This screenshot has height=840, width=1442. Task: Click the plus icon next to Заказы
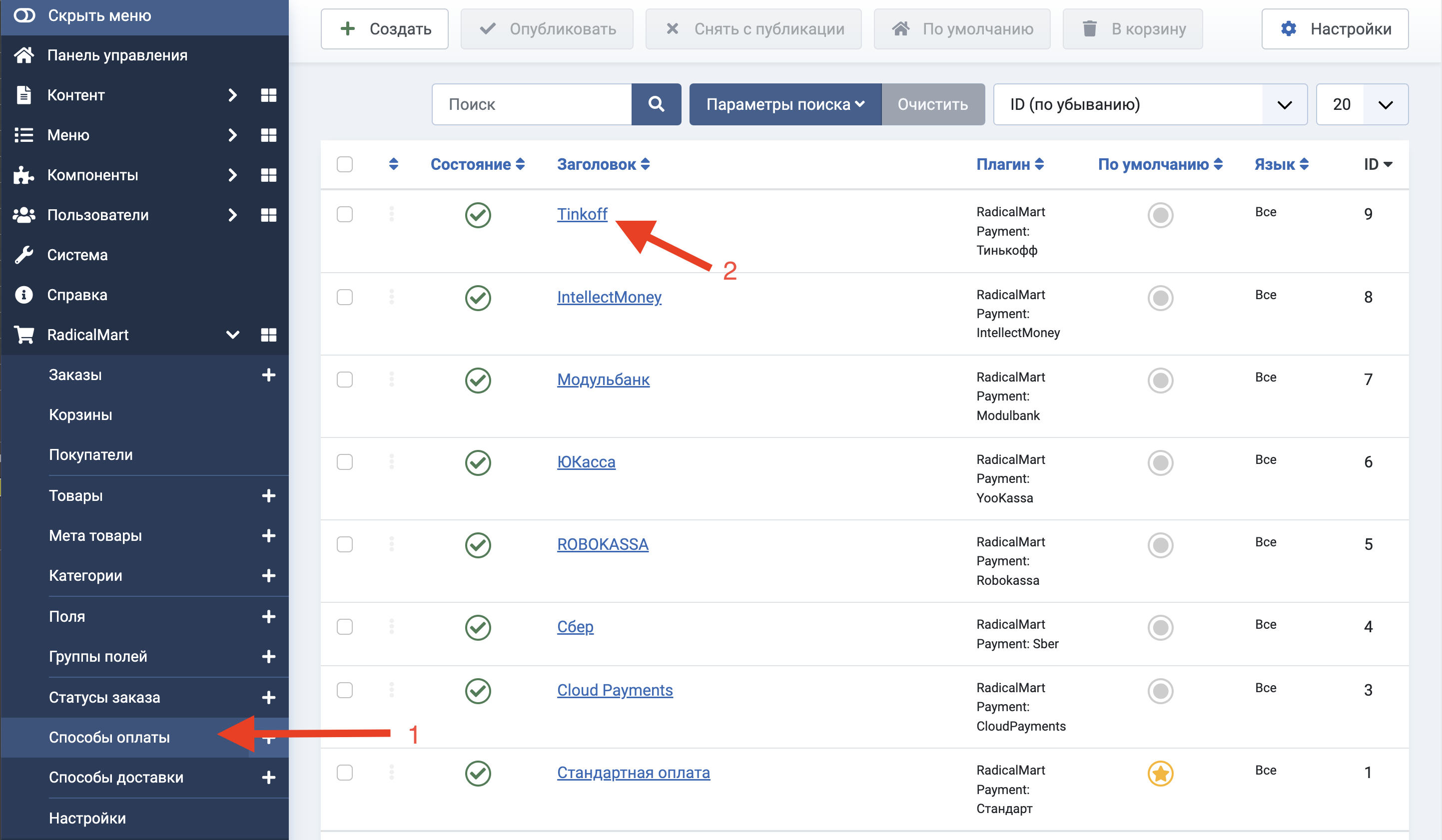pos(268,375)
